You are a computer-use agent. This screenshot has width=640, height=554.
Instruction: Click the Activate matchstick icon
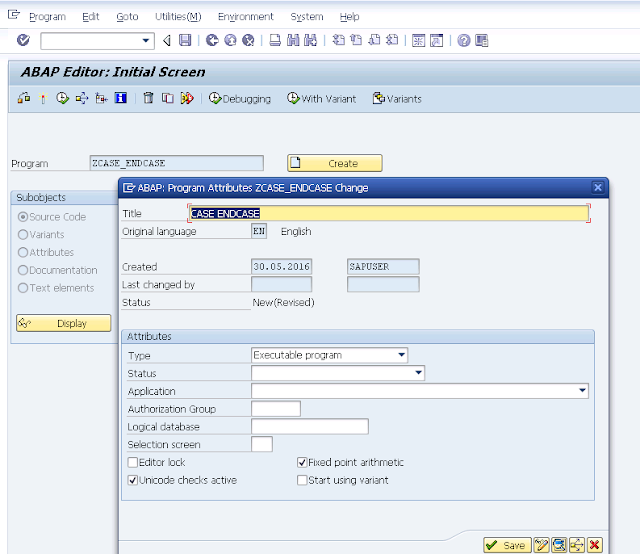click(x=43, y=98)
